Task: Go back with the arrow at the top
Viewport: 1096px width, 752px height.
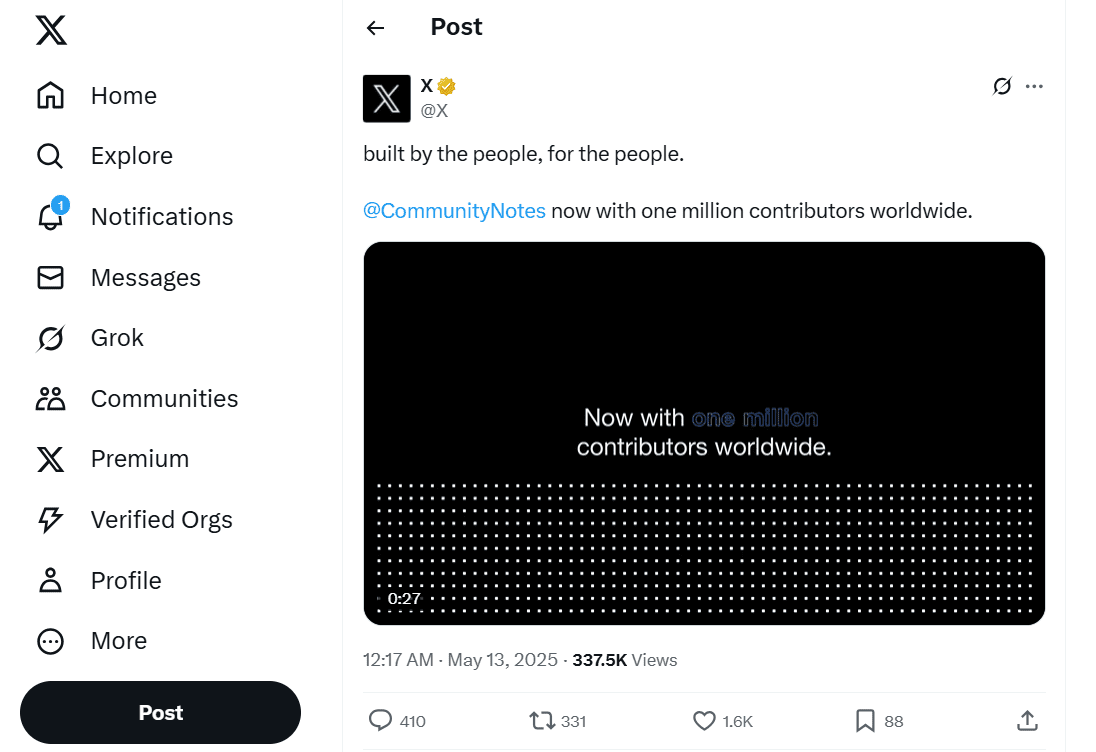Action: (x=374, y=28)
